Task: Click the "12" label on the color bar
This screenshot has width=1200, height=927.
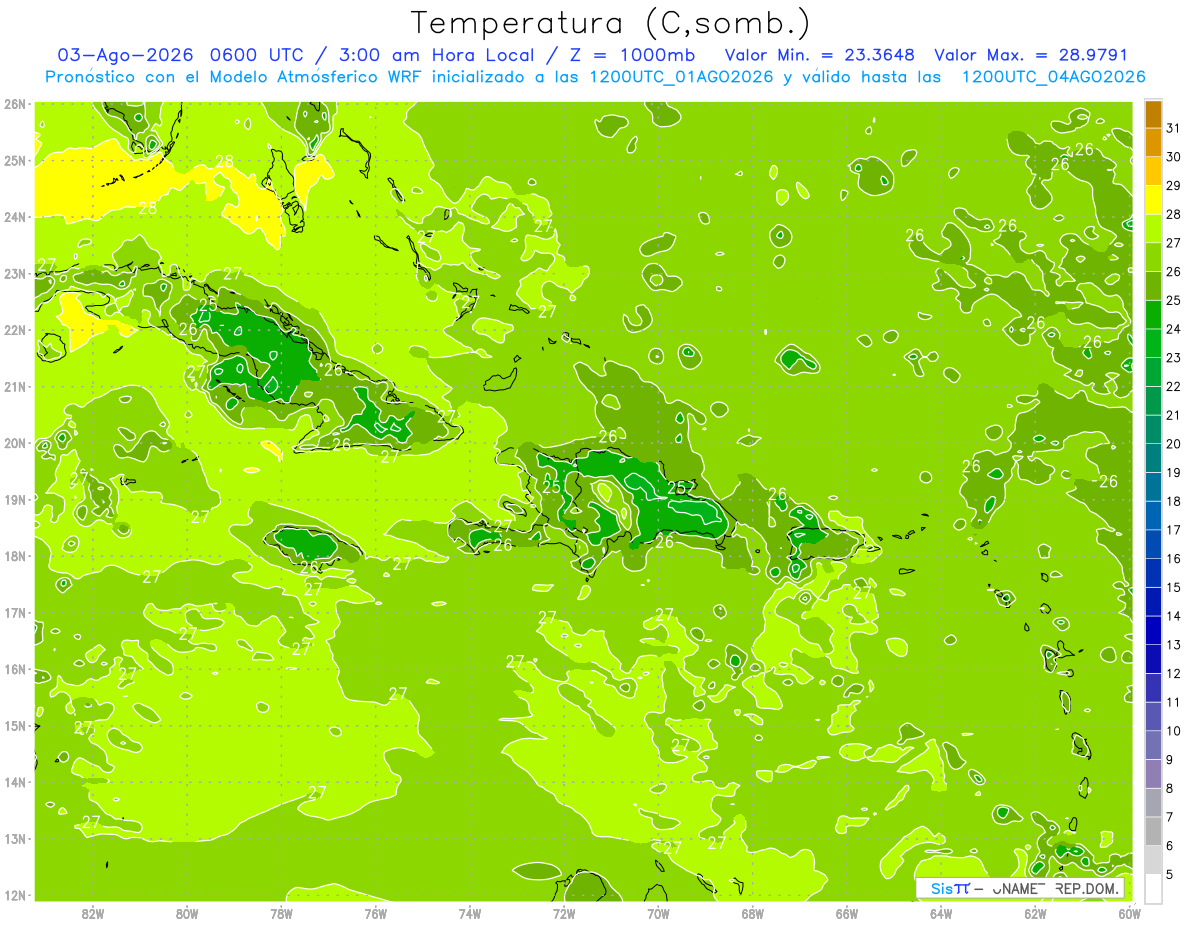Action: 1173,673
